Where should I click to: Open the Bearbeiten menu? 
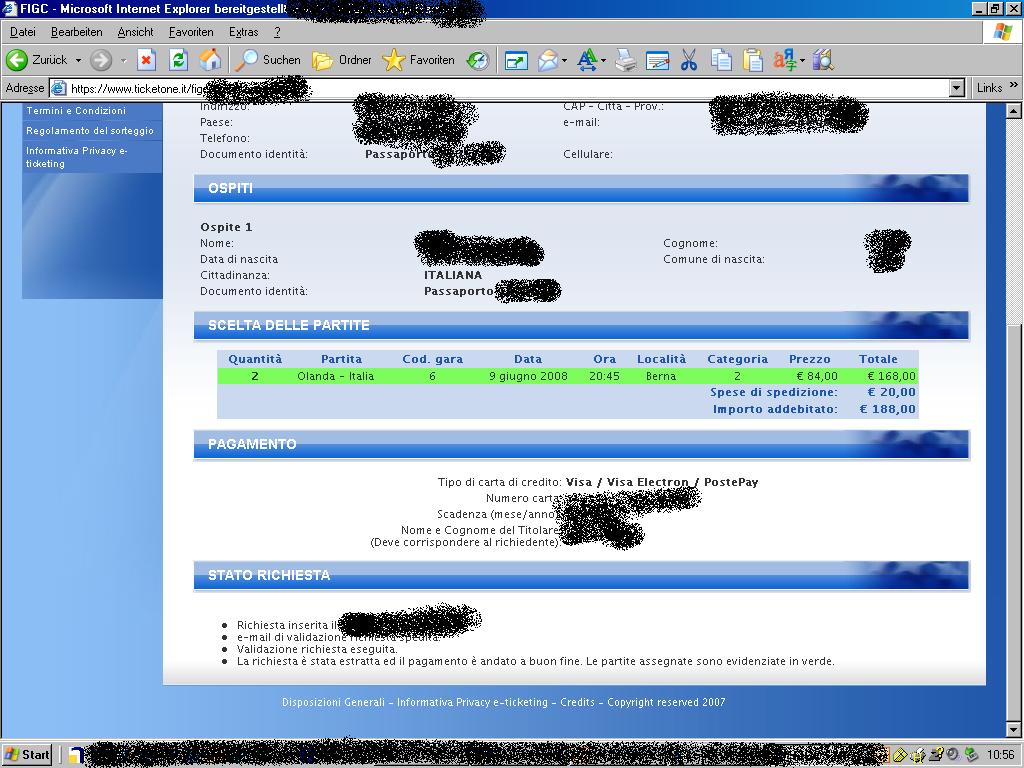pos(77,32)
